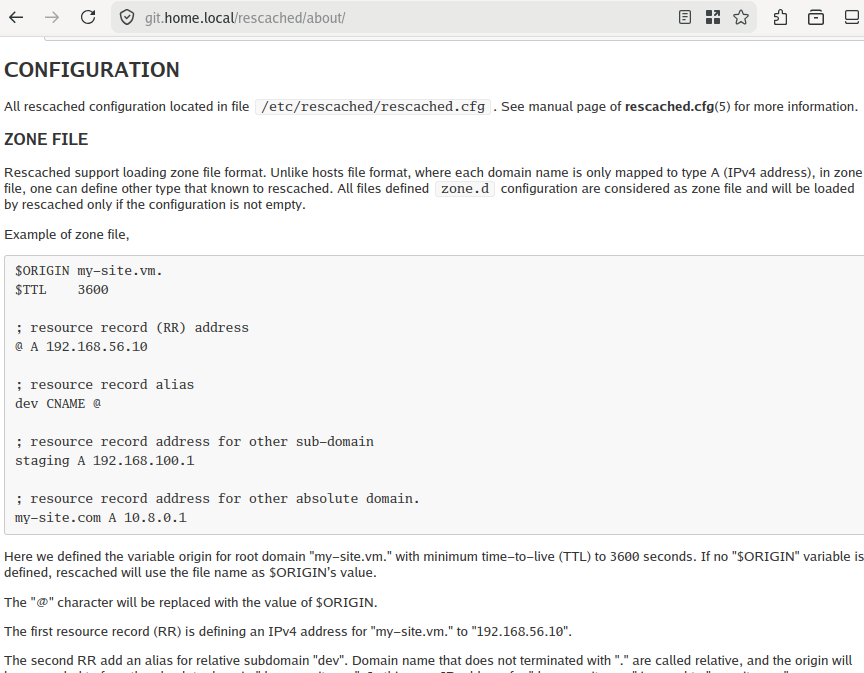Bookmark this page with the star
The height and width of the screenshot is (673, 864).
click(x=741, y=18)
